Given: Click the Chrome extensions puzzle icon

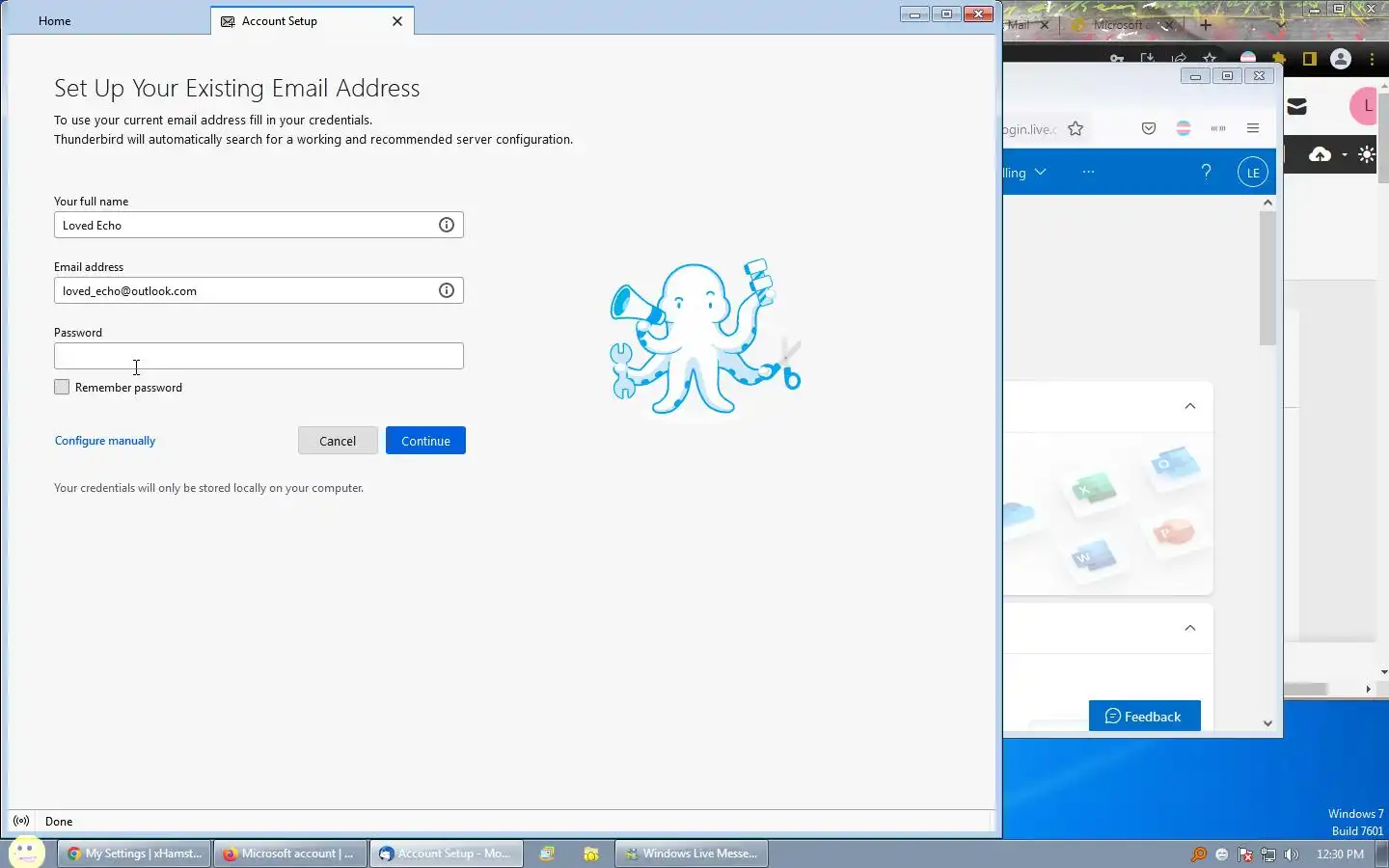Looking at the screenshot, I should pyautogui.click(x=1279, y=59).
